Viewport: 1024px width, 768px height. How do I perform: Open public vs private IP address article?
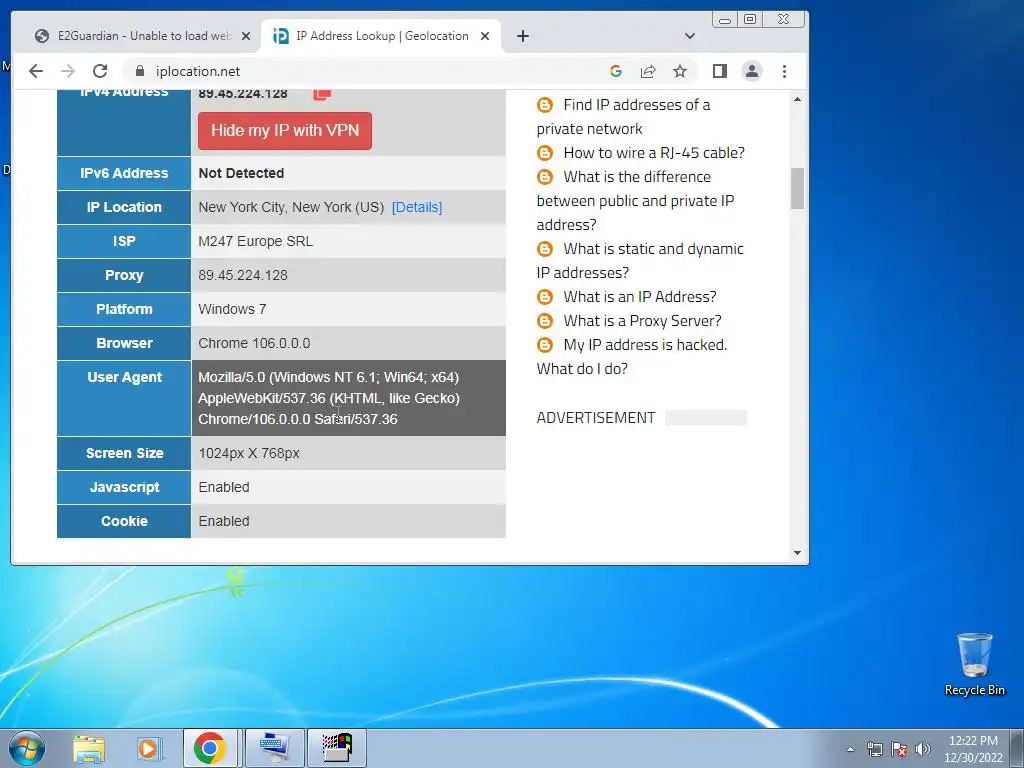pos(635,200)
